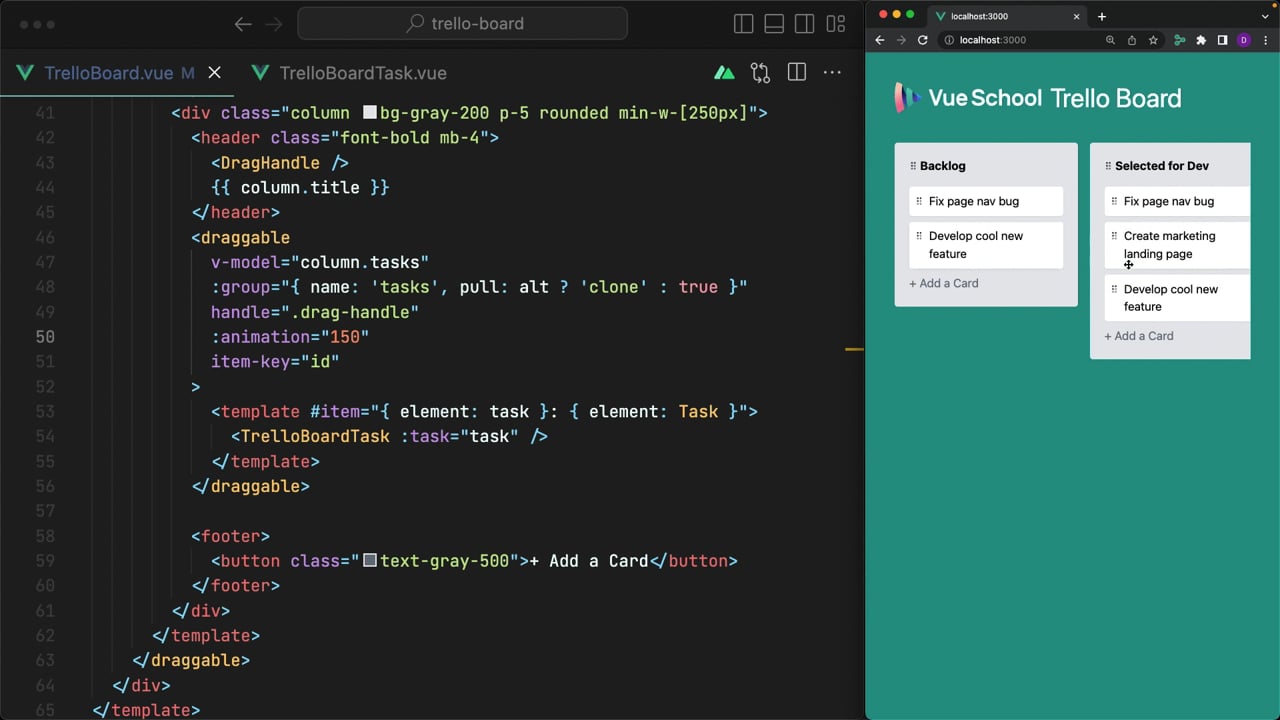The image size is (1280, 720).
Task: Close the TrelloBoard.vue editor tab
Action: tap(214, 73)
